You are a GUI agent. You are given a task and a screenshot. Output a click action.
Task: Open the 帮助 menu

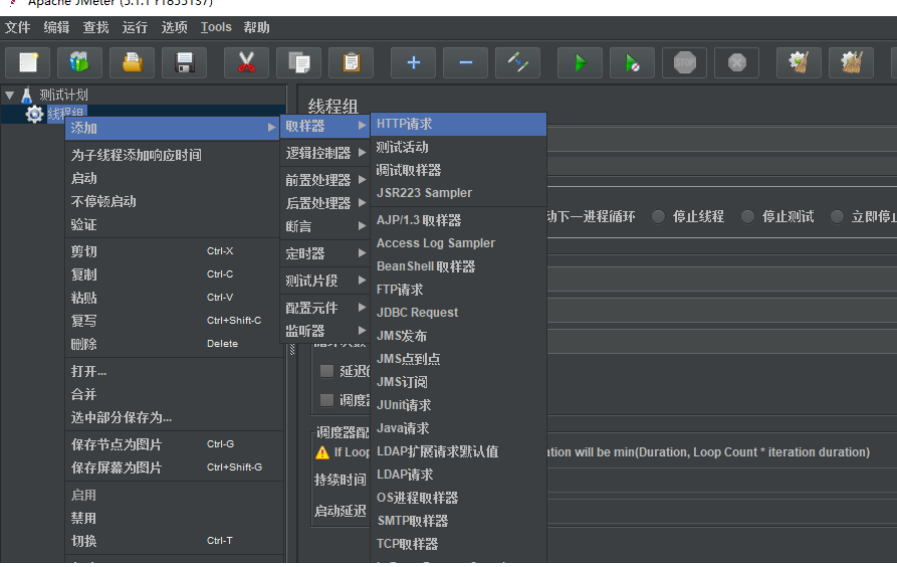tap(256, 27)
